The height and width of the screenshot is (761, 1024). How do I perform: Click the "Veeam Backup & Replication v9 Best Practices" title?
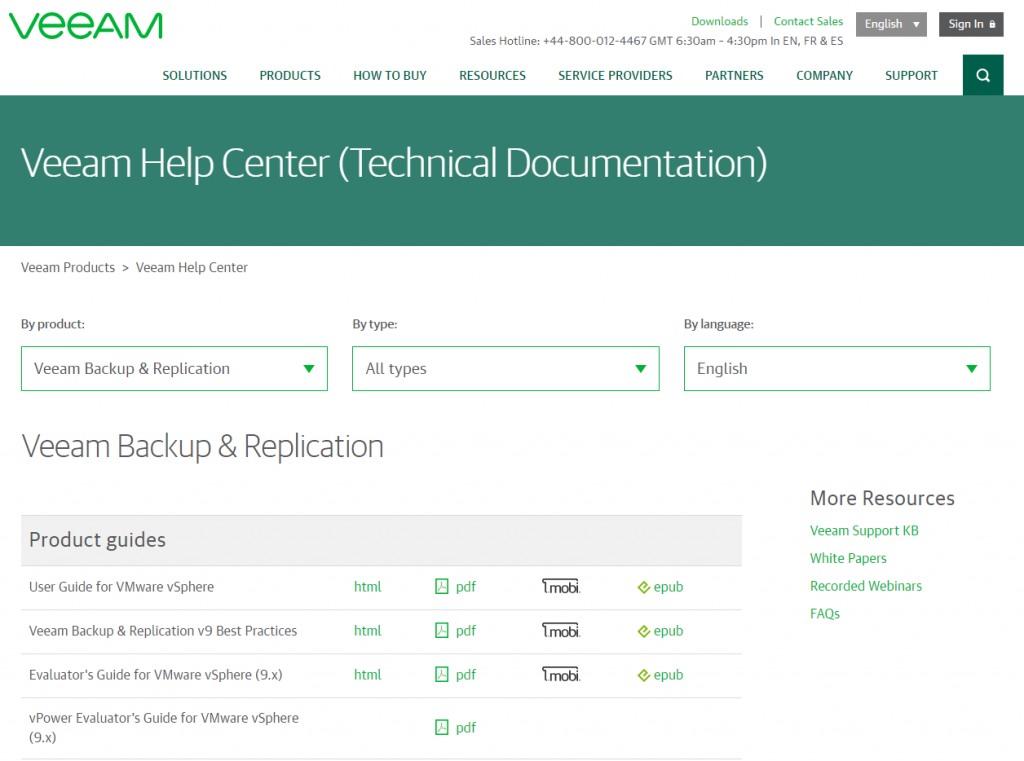(163, 630)
